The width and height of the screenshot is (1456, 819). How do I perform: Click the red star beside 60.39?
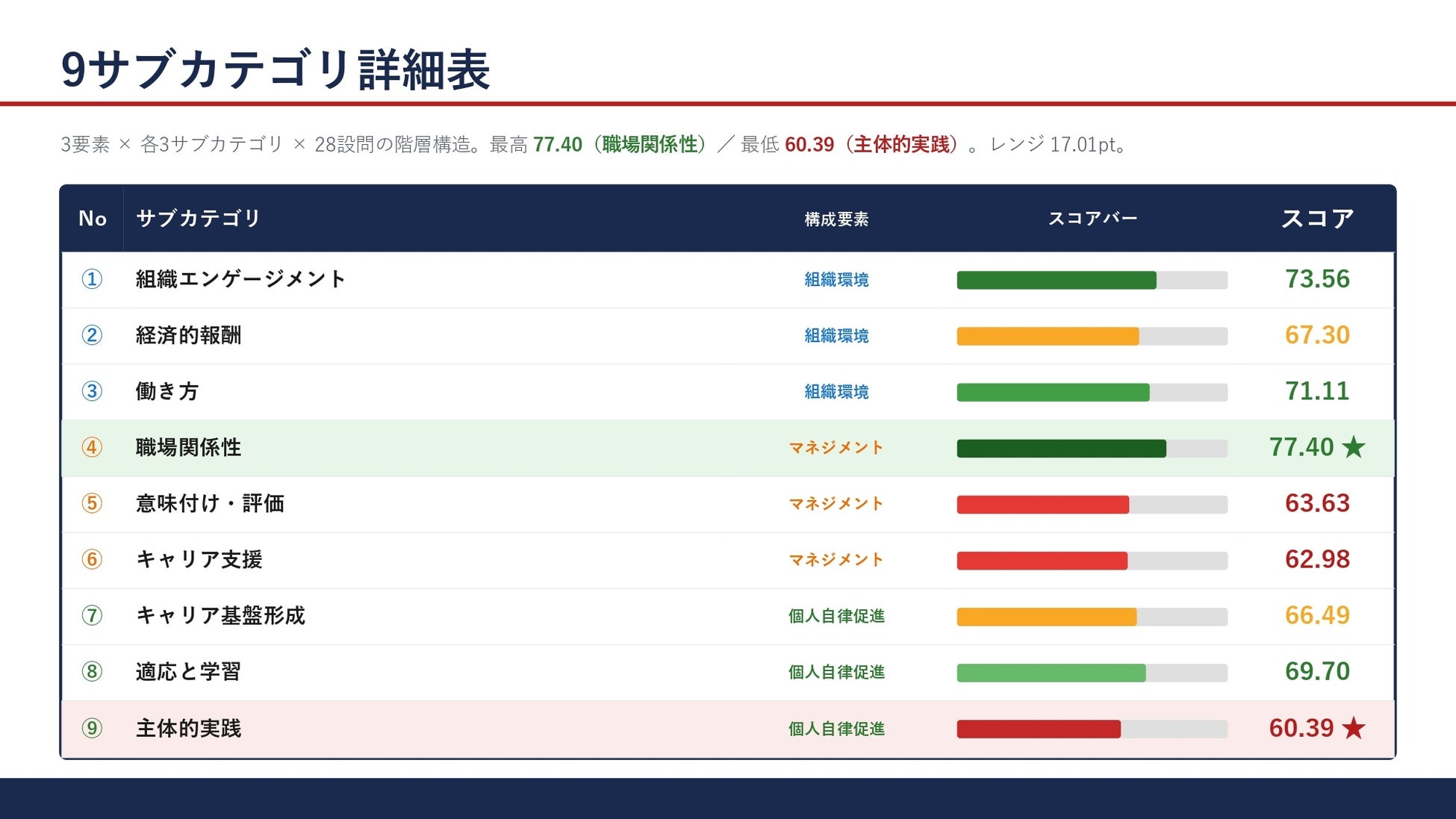(1353, 727)
